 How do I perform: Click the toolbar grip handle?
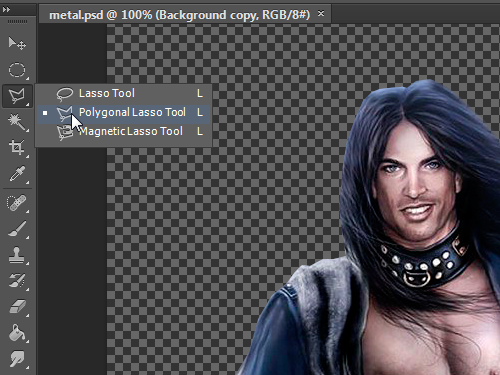[x=17, y=22]
